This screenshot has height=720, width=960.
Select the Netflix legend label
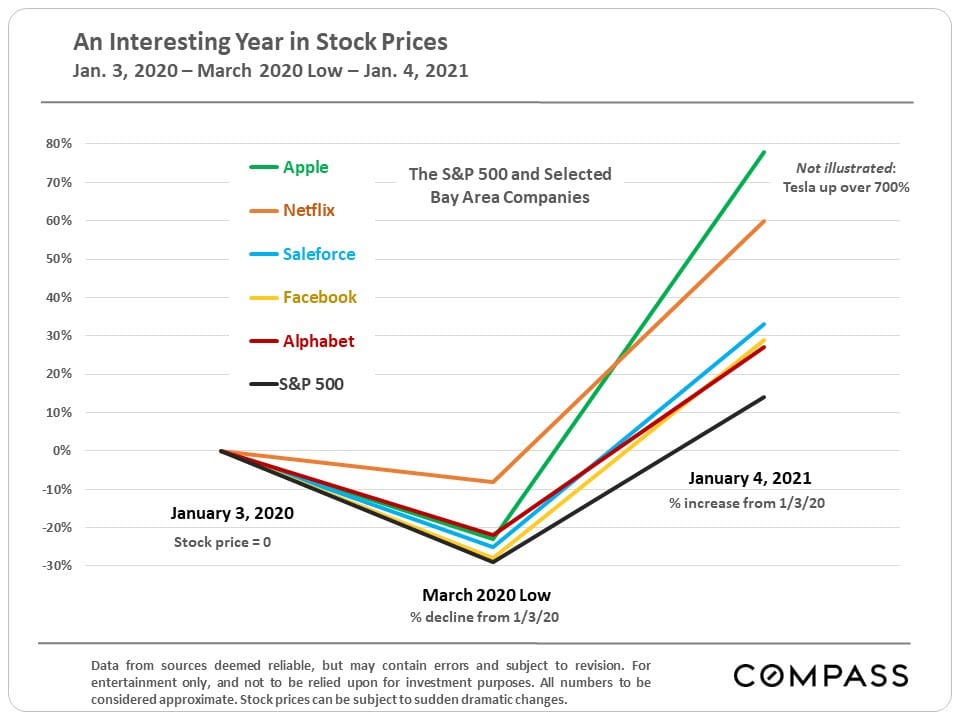(309, 211)
